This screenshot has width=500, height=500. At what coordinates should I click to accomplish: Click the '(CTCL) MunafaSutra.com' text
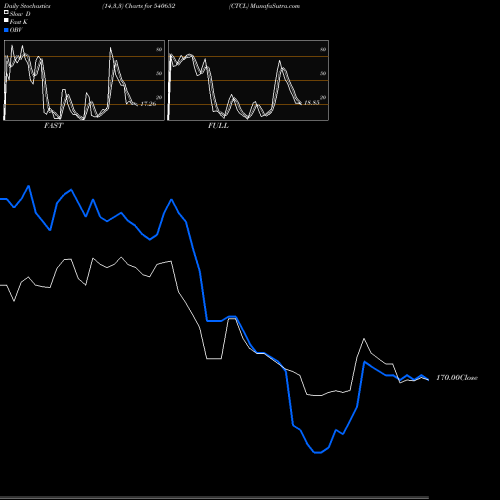[264, 6]
